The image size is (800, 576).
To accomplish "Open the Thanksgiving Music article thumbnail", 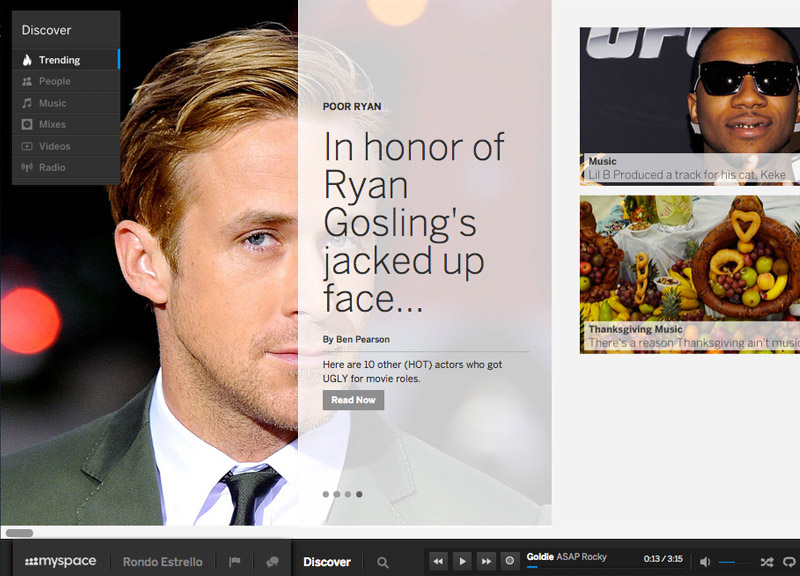I will [x=690, y=274].
